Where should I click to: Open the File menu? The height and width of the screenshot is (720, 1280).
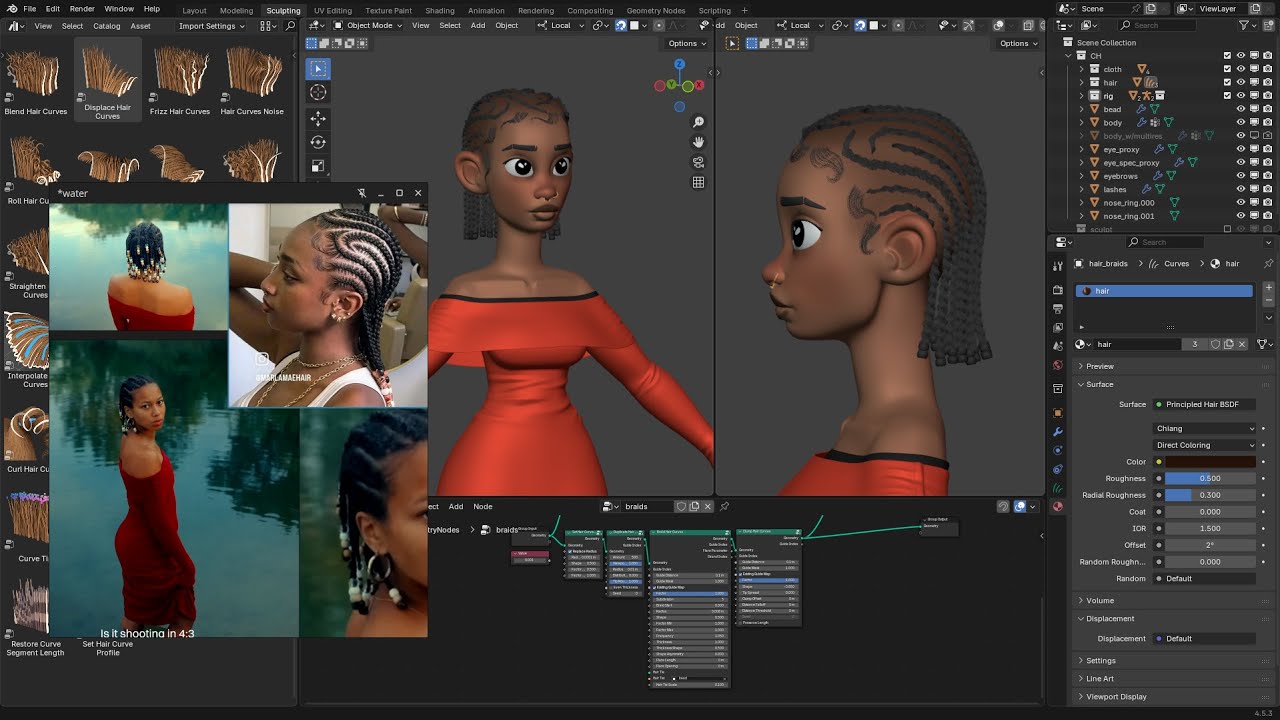coord(29,8)
